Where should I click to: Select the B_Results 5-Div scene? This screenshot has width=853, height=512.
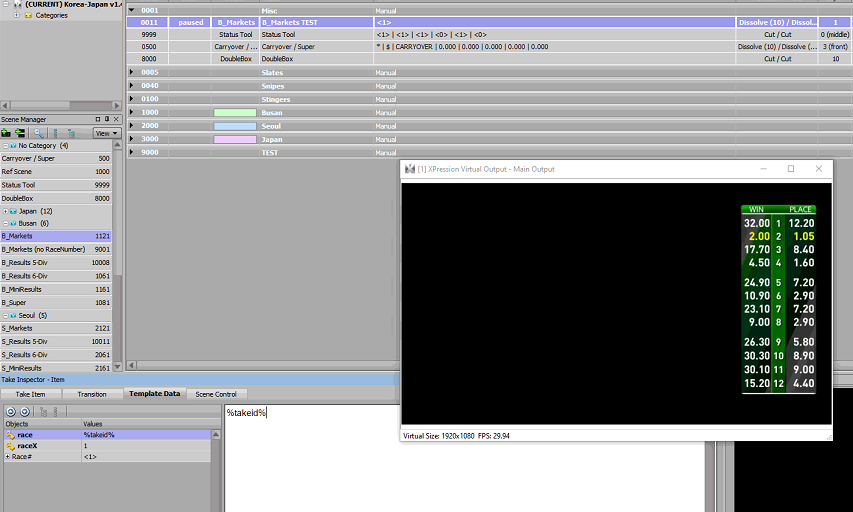coord(56,263)
